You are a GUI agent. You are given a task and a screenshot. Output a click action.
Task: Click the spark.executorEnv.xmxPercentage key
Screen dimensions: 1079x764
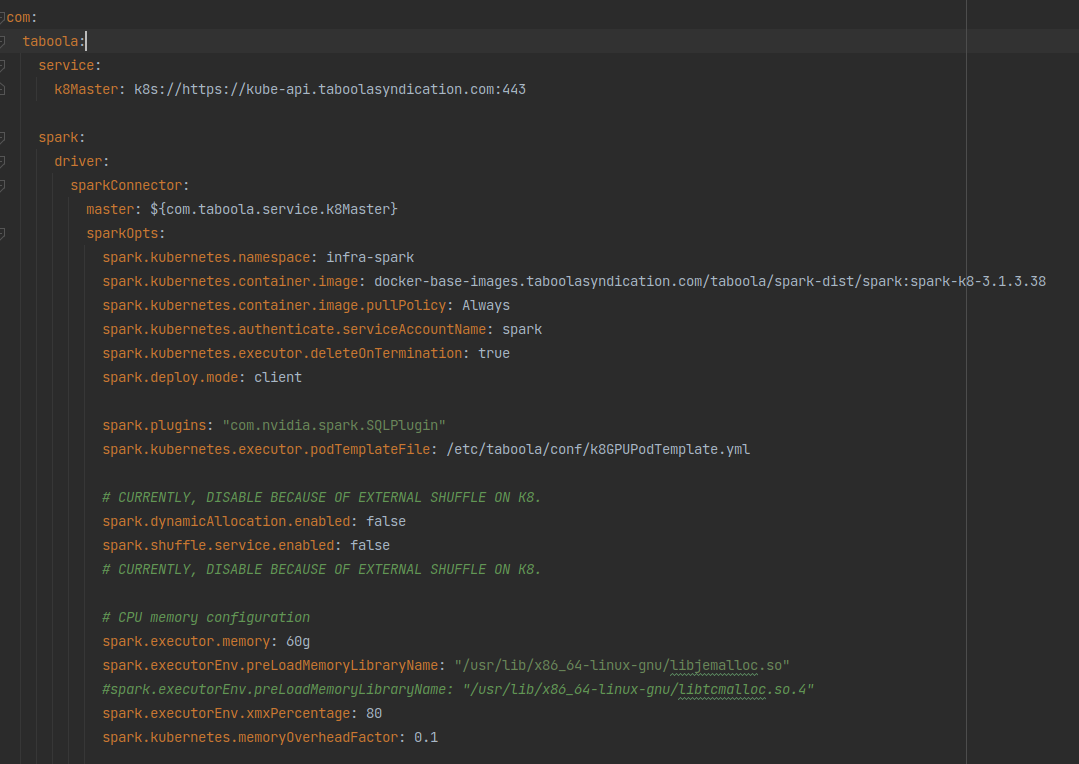pyautogui.click(x=226, y=714)
